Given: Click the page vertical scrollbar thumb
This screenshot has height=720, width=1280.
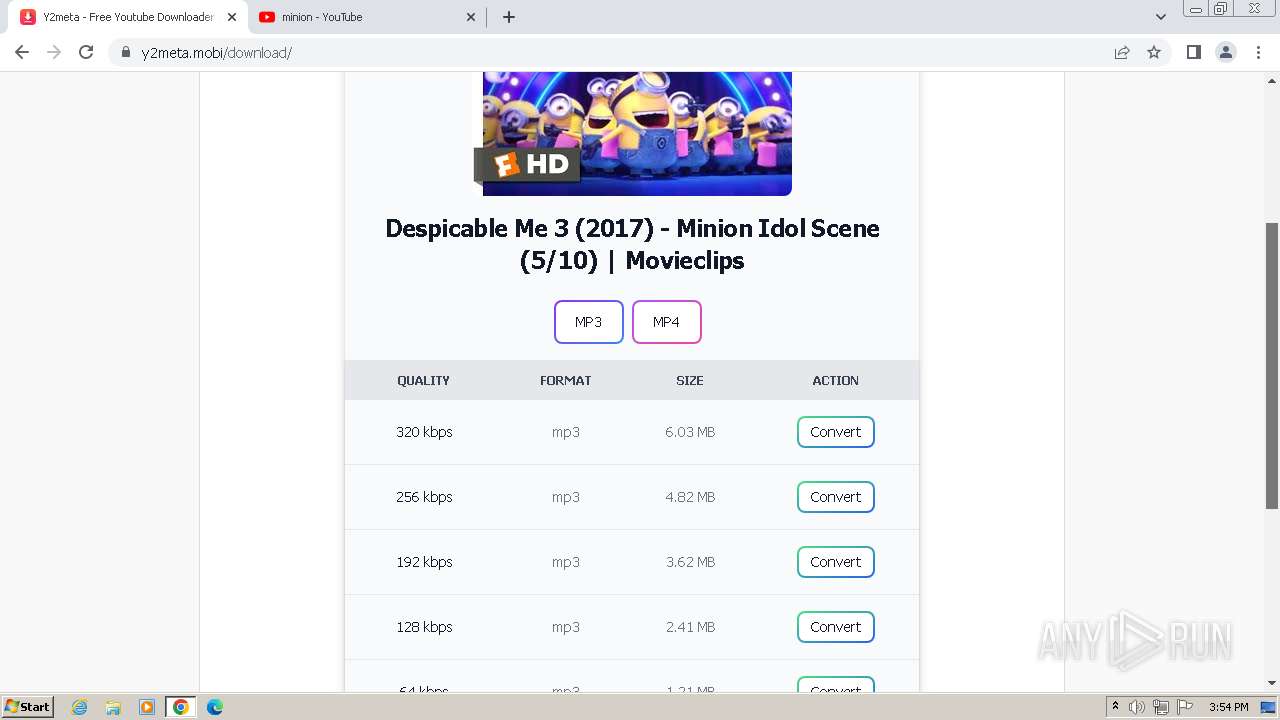Looking at the screenshot, I should click(x=1272, y=365).
